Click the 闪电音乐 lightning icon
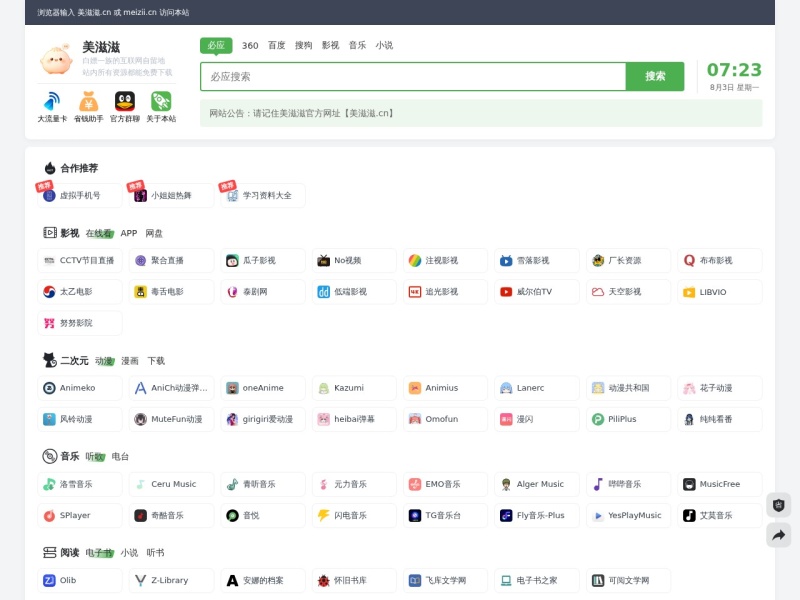This screenshot has width=800, height=600. [323, 515]
